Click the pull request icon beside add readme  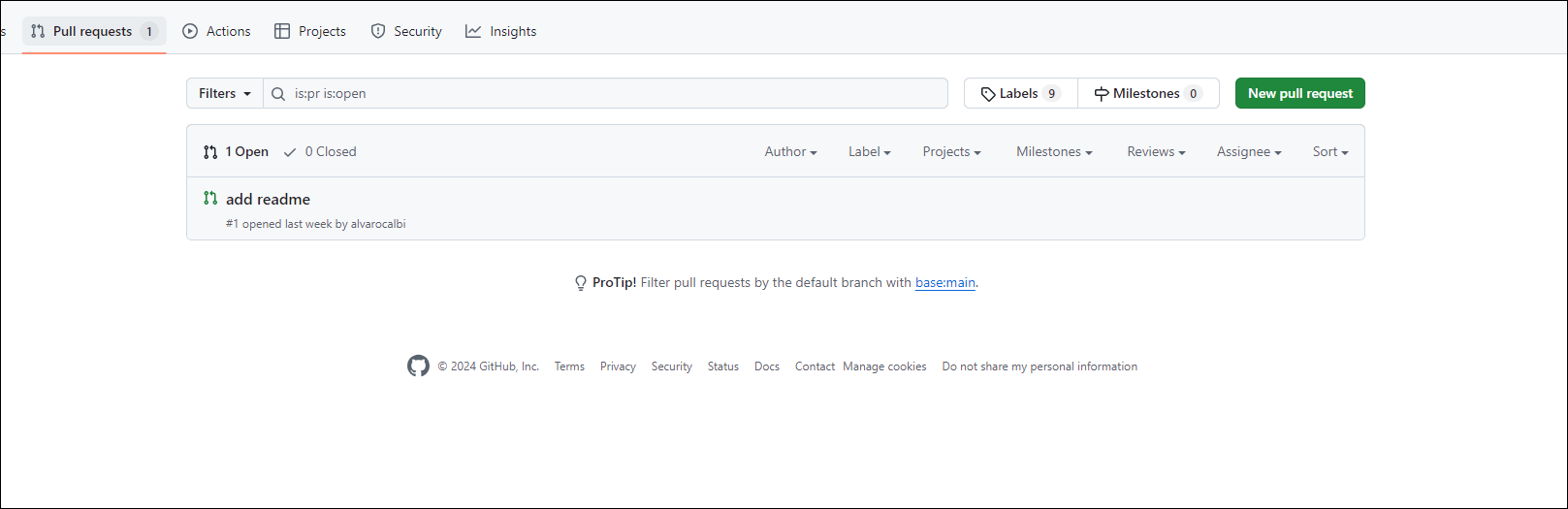[210, 198]
